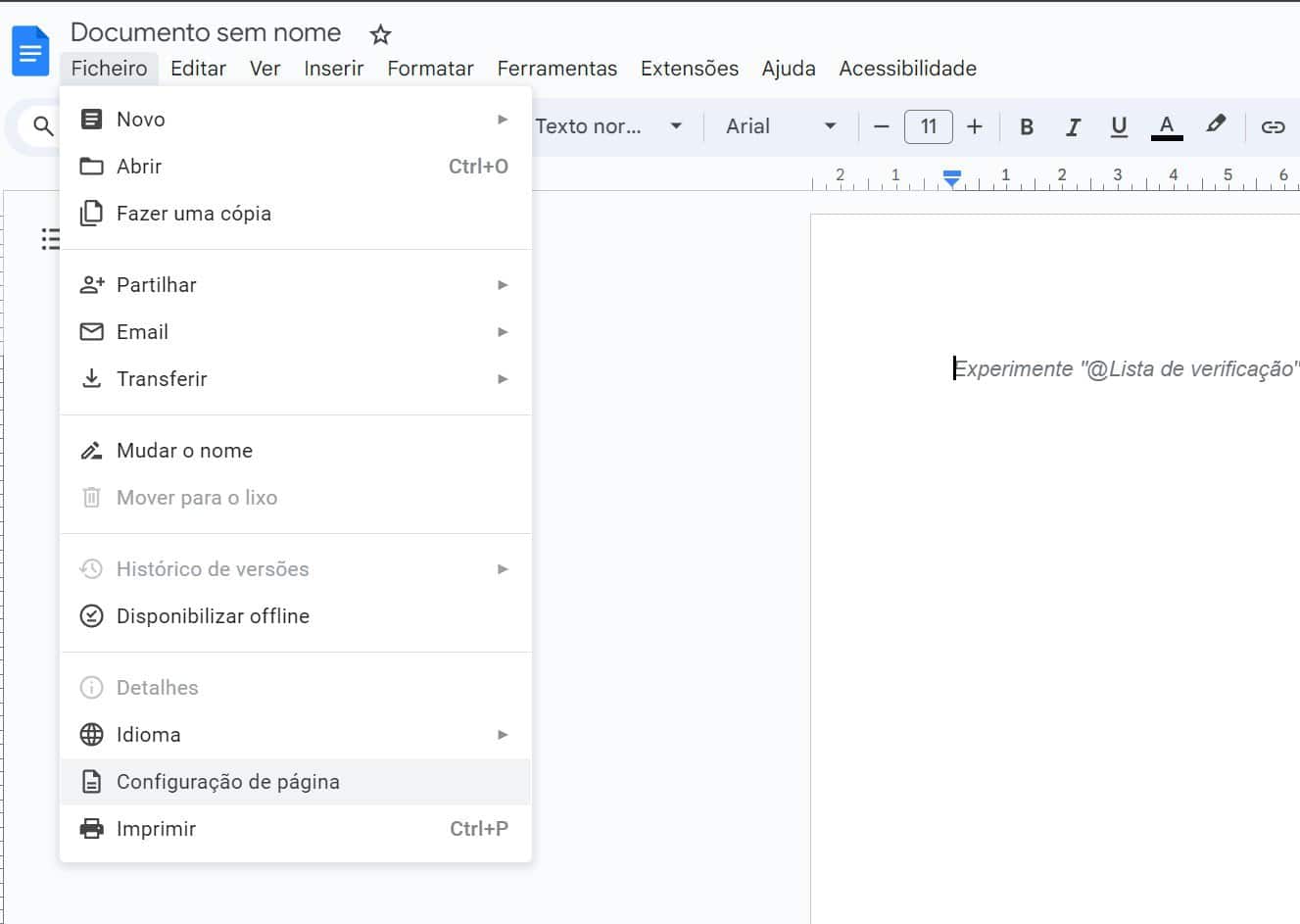Decrease font size with minus button
Image resolution: width=1300 pixels, height=924 pixels.
pos(881,126)
